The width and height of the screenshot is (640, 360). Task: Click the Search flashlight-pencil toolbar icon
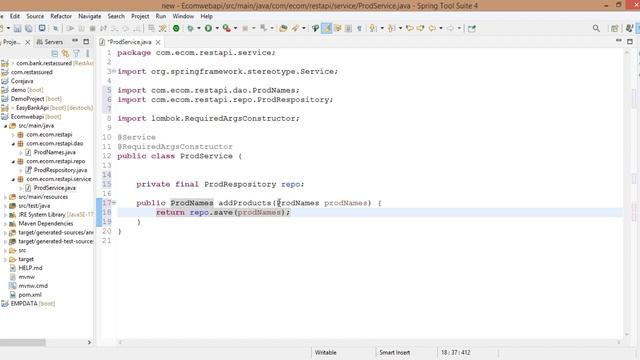click(x=296, y=28)
